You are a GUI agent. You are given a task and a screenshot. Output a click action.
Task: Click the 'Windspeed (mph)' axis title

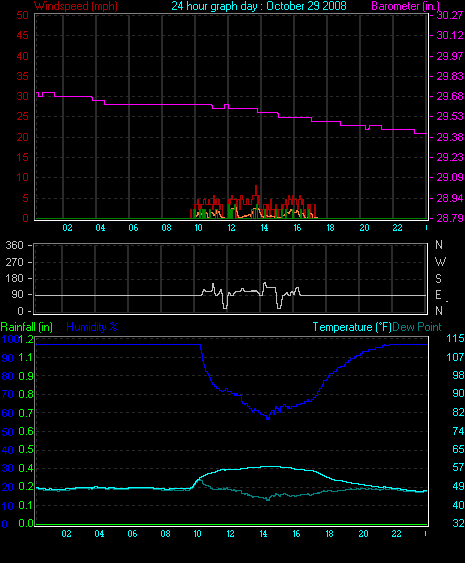coord(76,6)
